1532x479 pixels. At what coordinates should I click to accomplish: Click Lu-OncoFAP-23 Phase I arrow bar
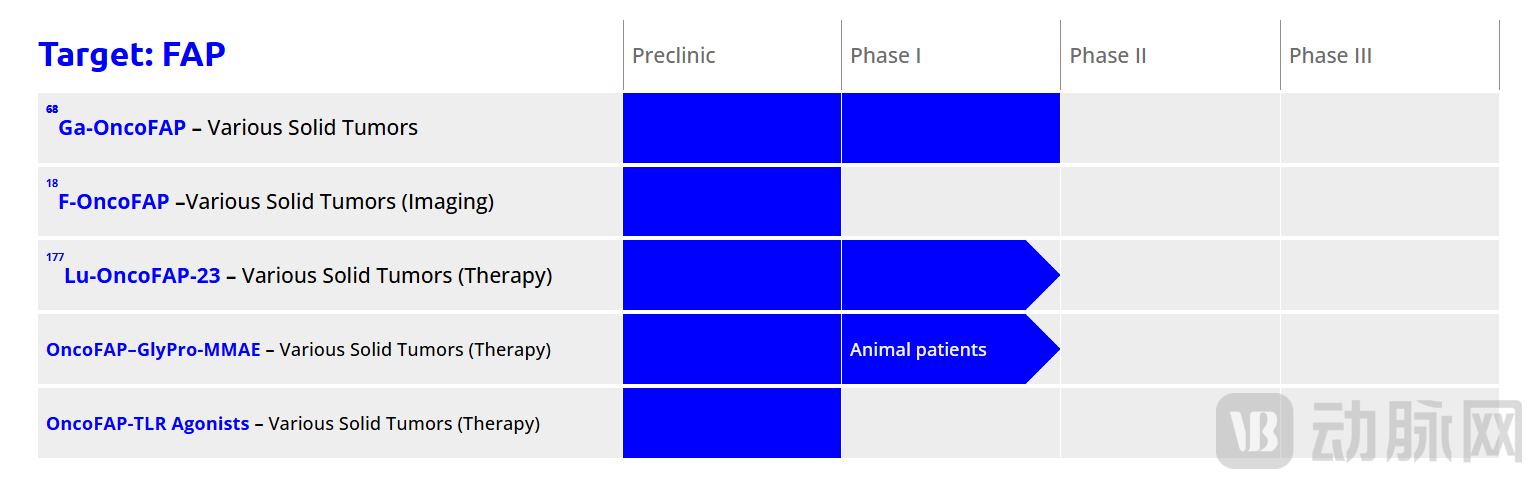click(950, 275)
